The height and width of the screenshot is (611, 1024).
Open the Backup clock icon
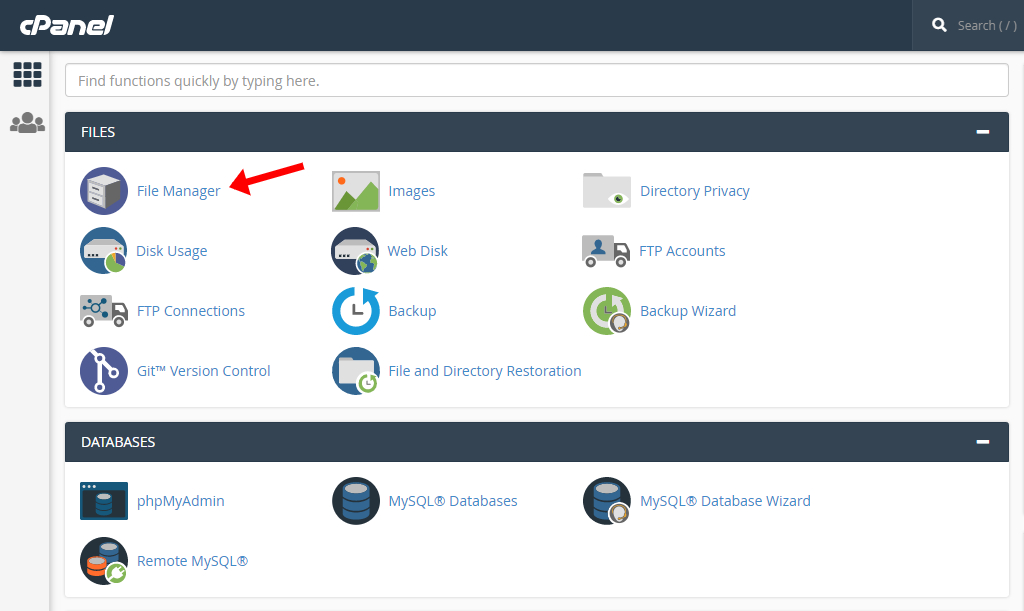[x=356, y=311]
